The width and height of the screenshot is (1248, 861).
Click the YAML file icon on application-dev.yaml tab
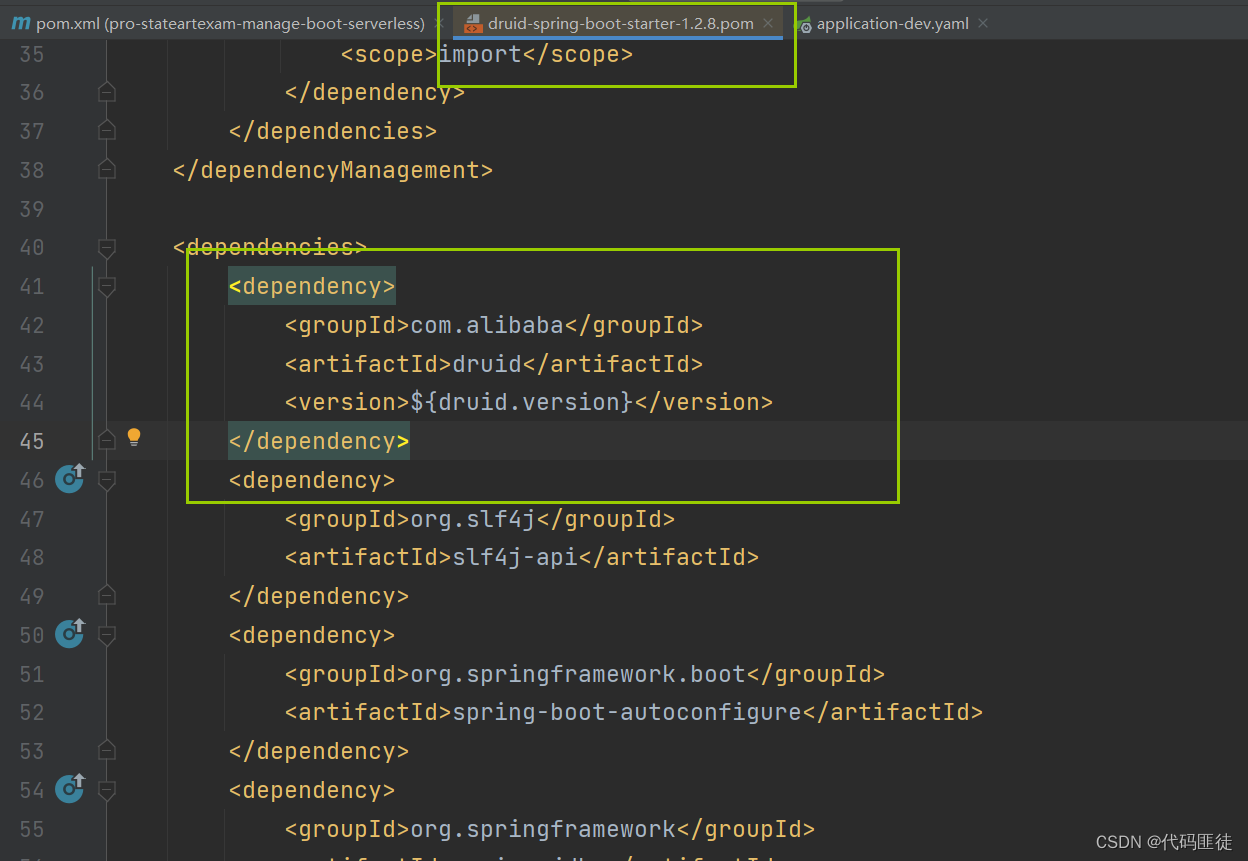point(805,23)
